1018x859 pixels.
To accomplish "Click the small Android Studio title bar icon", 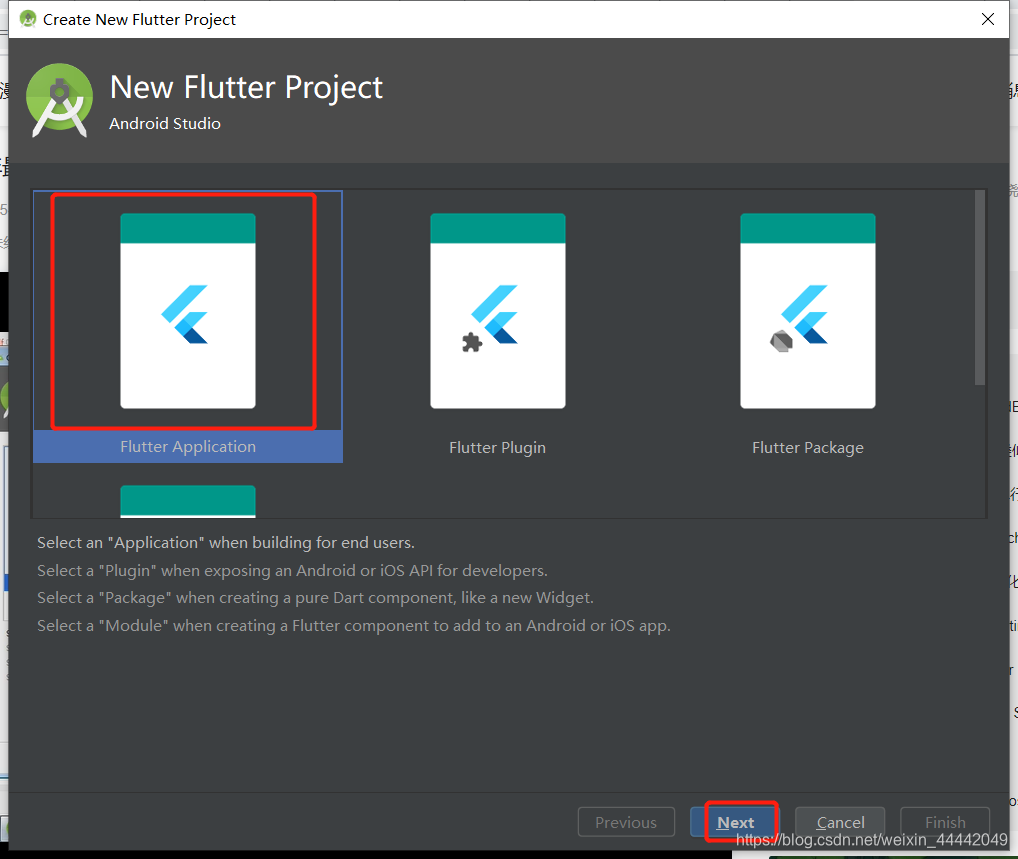I will pos(27,19).
